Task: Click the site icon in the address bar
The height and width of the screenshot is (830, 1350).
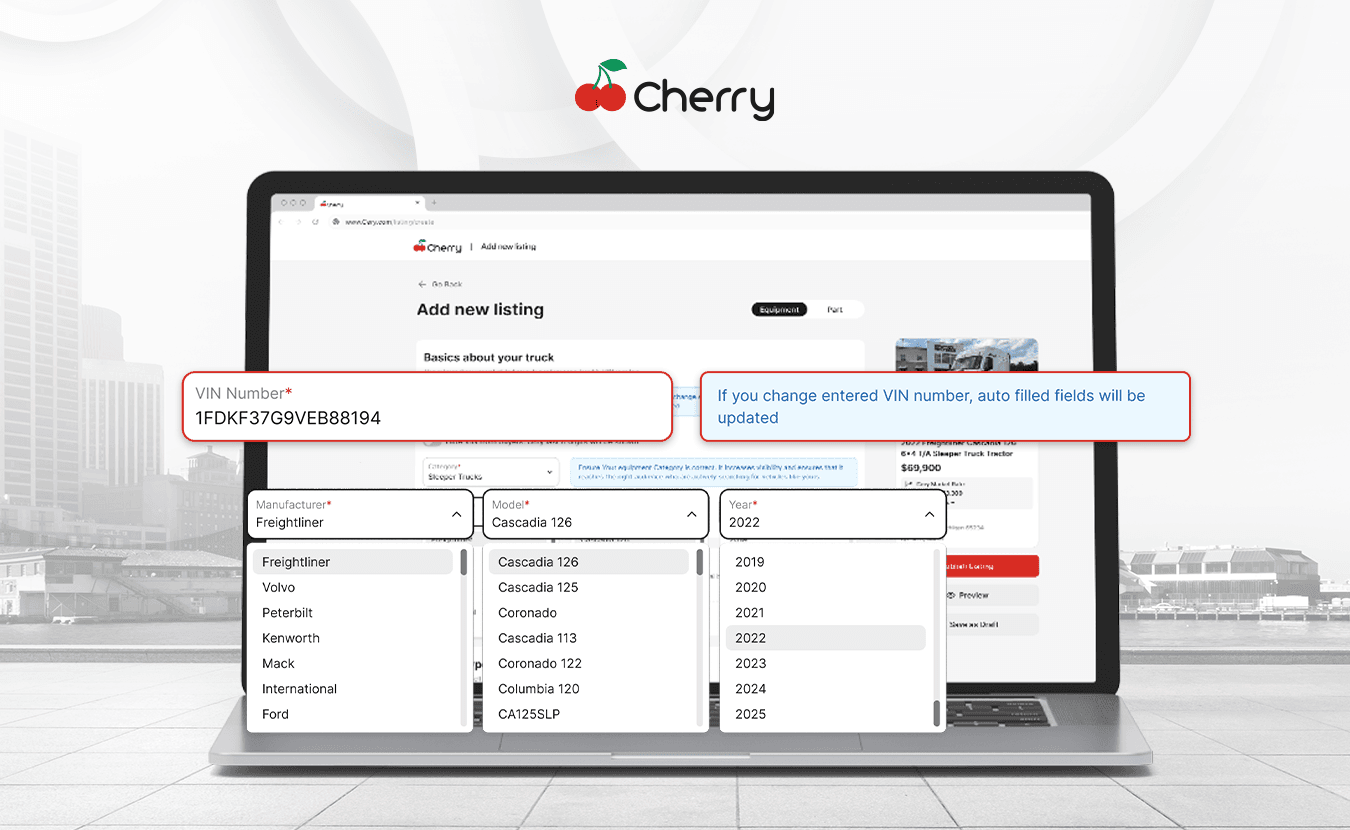Action: (337, 222)
